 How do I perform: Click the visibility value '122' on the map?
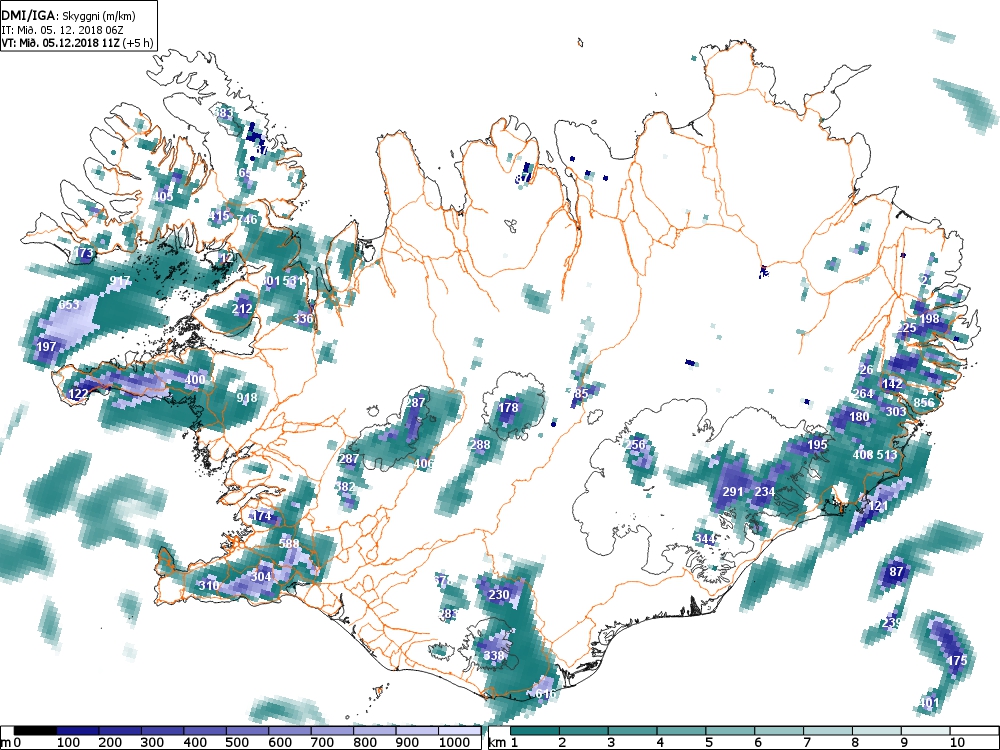tap(78, 393)
